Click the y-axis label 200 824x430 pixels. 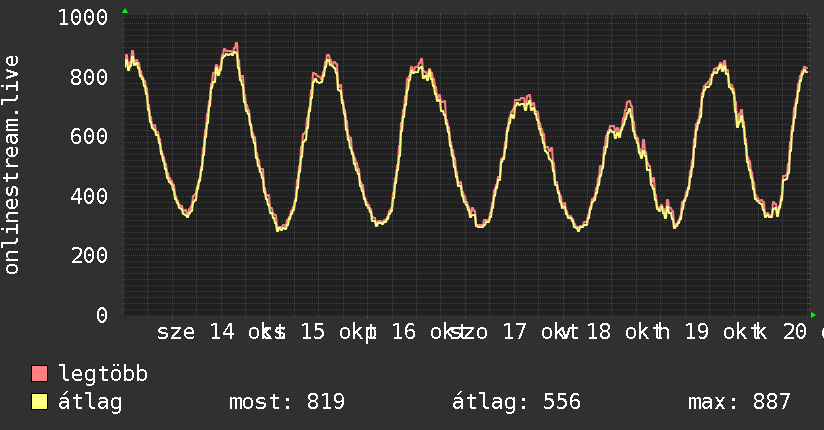[89, 255]
